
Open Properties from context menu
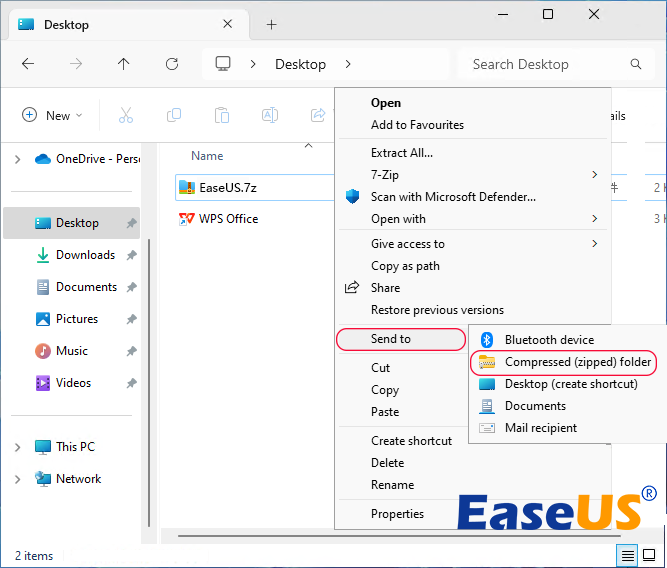point(397,514)
